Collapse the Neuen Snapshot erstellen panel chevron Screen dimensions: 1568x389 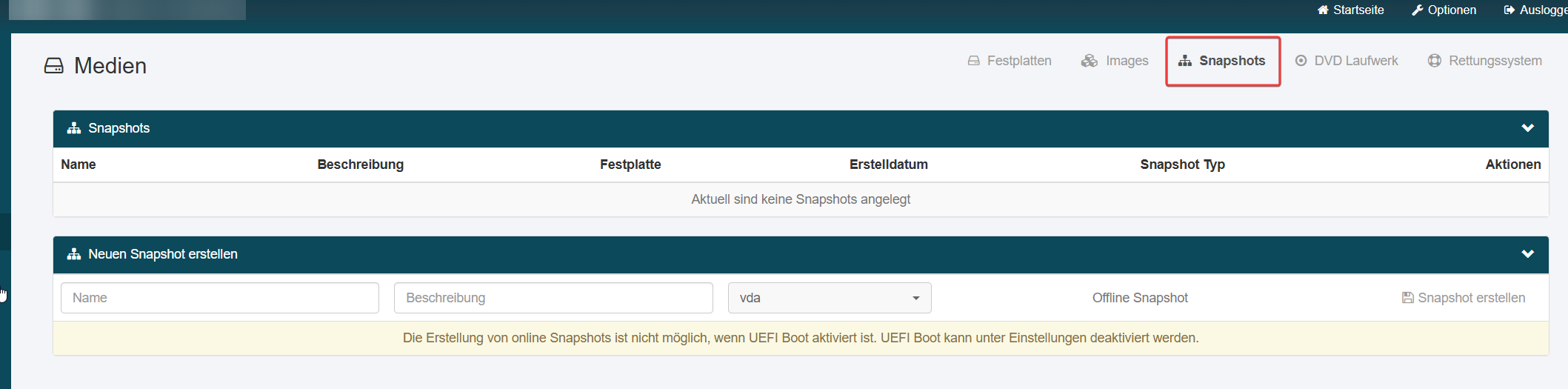[x=1527, y=254]
